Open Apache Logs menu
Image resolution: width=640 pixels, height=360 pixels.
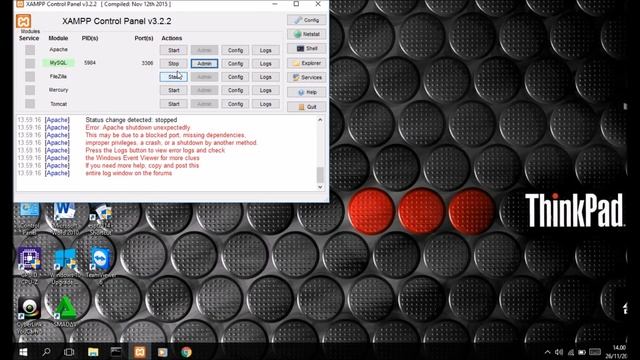[x=265, y=50]
